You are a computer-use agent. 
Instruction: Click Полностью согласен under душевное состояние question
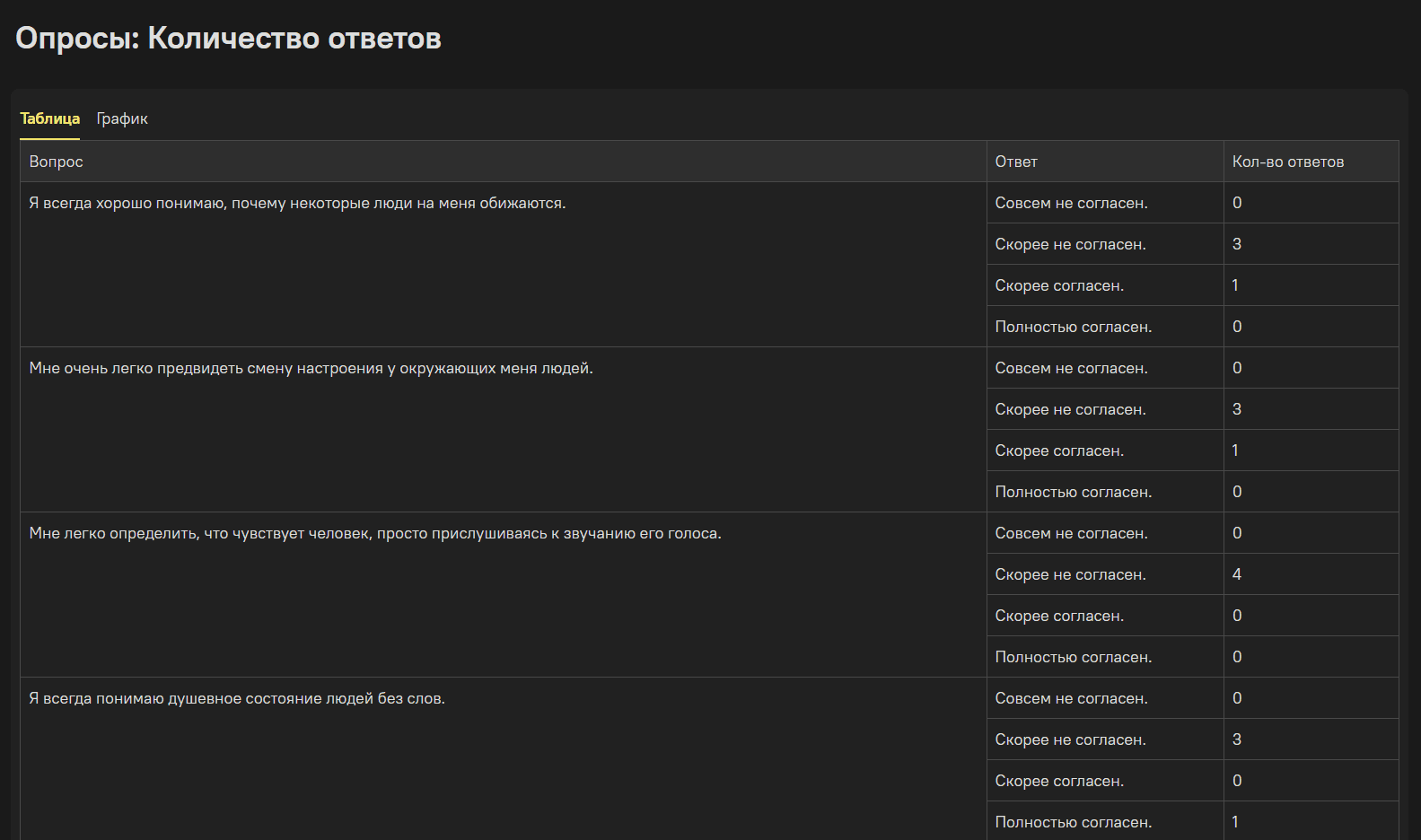point(1073,822)
